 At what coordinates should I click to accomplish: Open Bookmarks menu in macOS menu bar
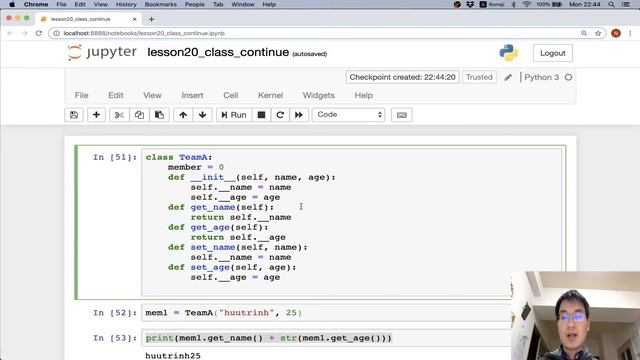click(160, 4)
